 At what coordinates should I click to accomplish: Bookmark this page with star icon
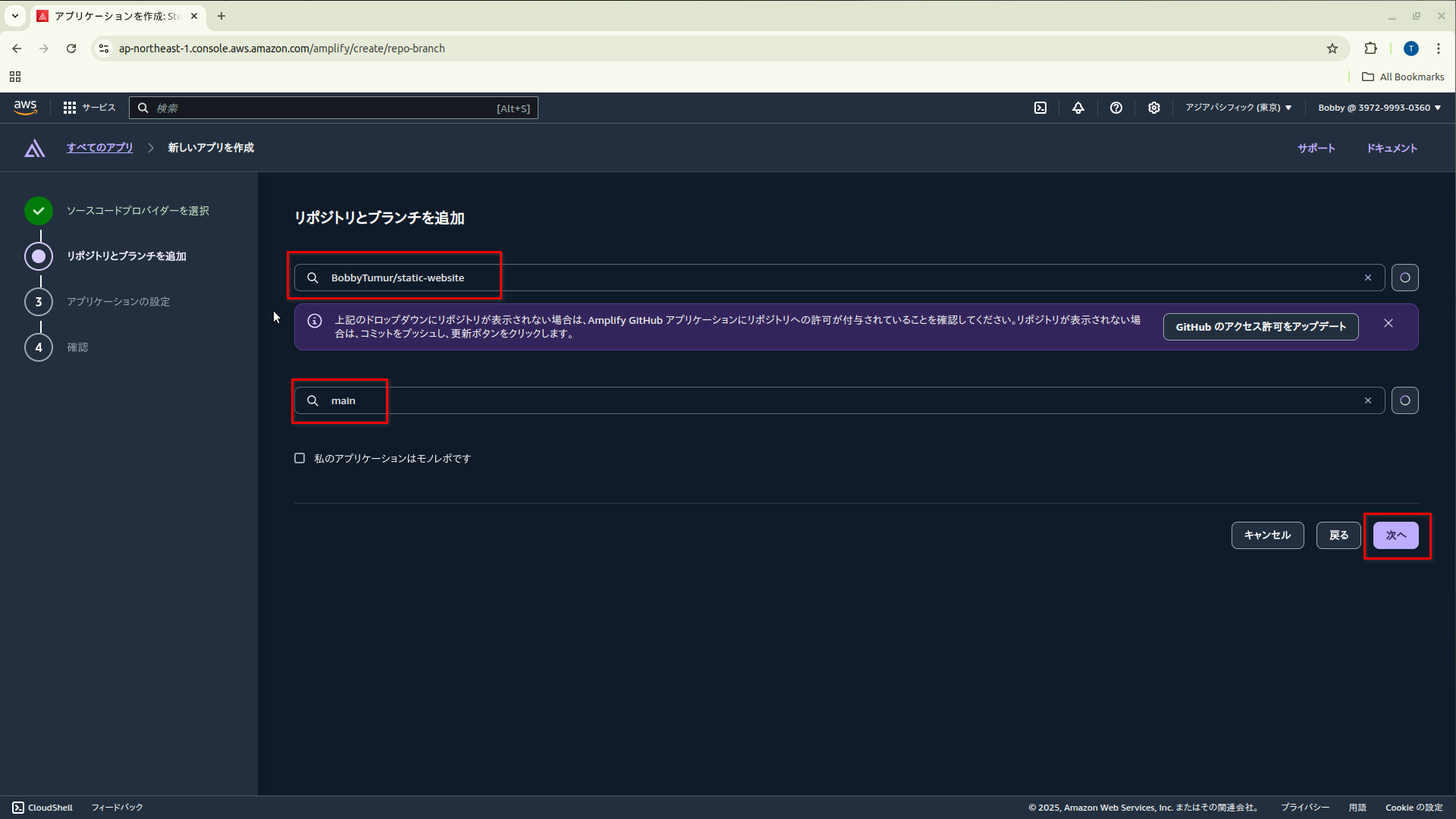tap(1332, 49)
